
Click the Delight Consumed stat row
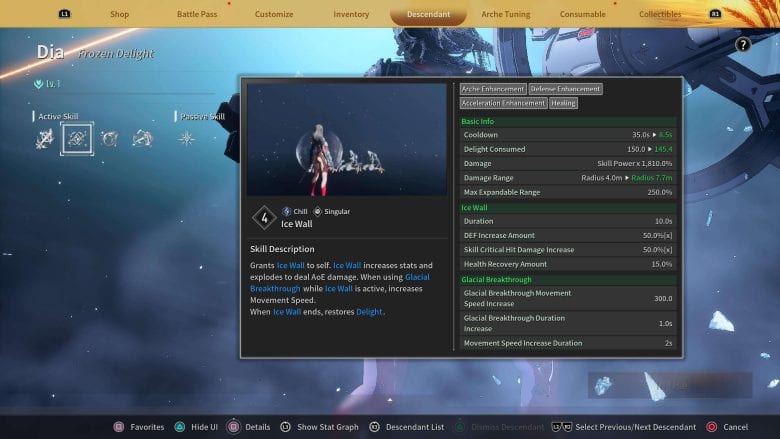point(568,149)
